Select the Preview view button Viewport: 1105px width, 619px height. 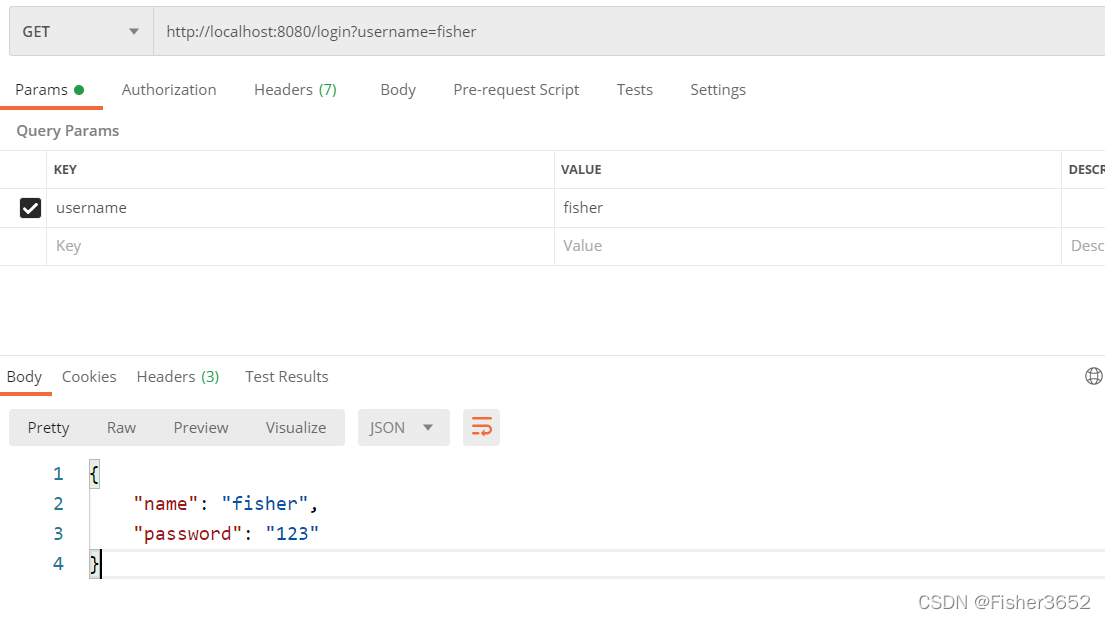(201, 428)
